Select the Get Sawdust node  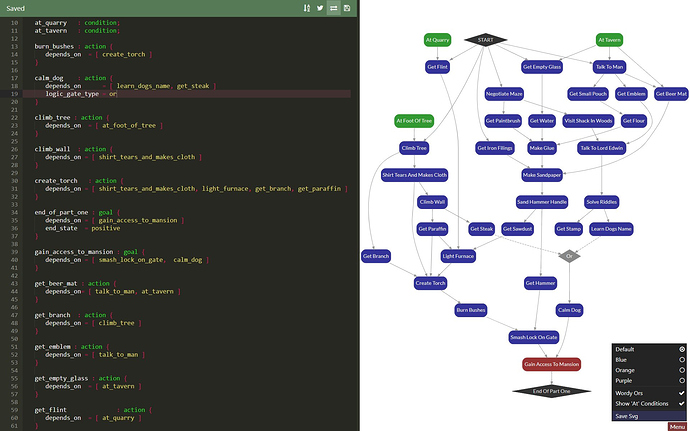518,229
